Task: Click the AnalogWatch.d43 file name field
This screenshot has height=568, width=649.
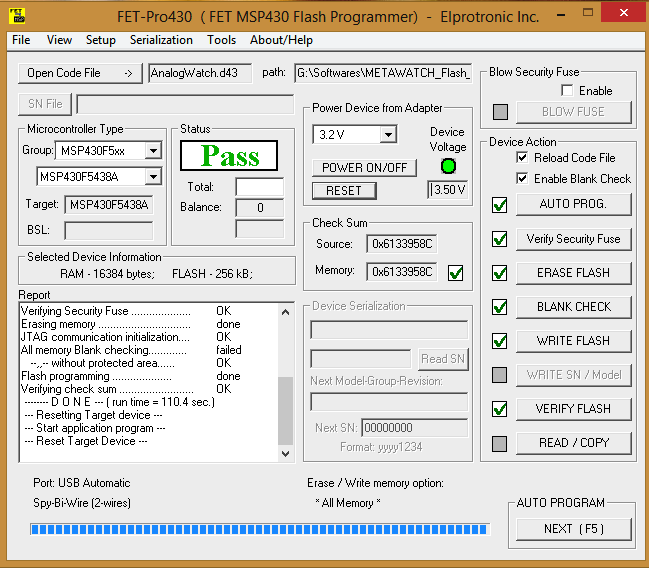Action: (x=200, y=73)
